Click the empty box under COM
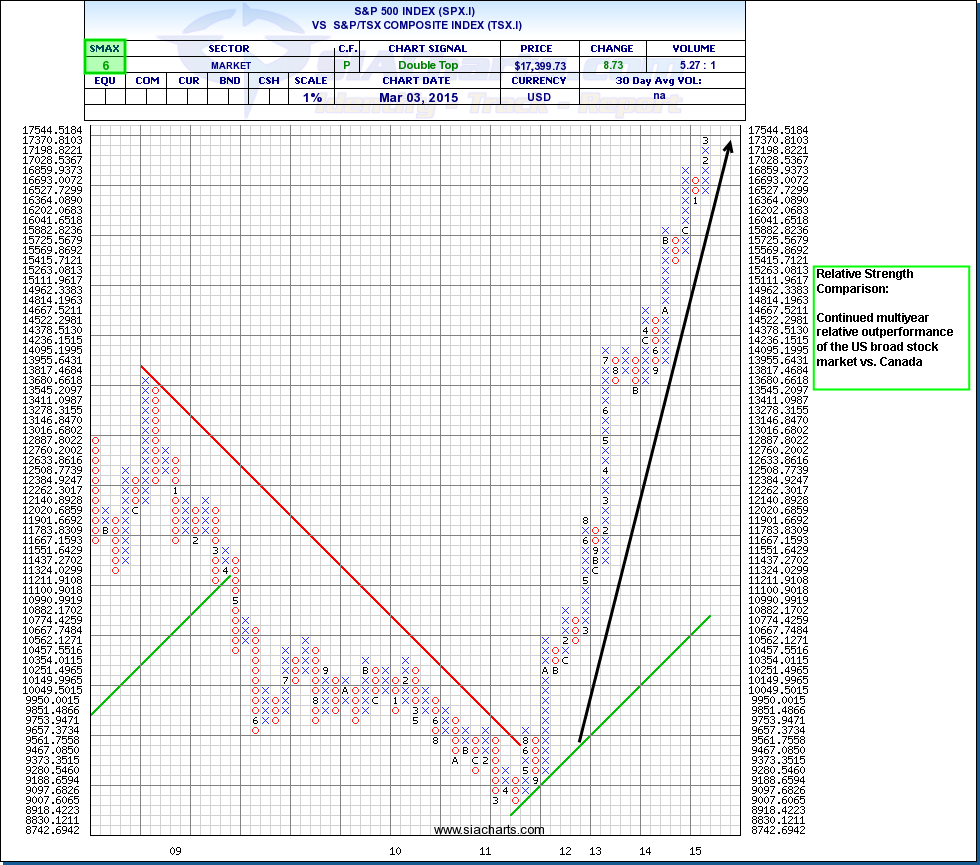 pos(147,97)
